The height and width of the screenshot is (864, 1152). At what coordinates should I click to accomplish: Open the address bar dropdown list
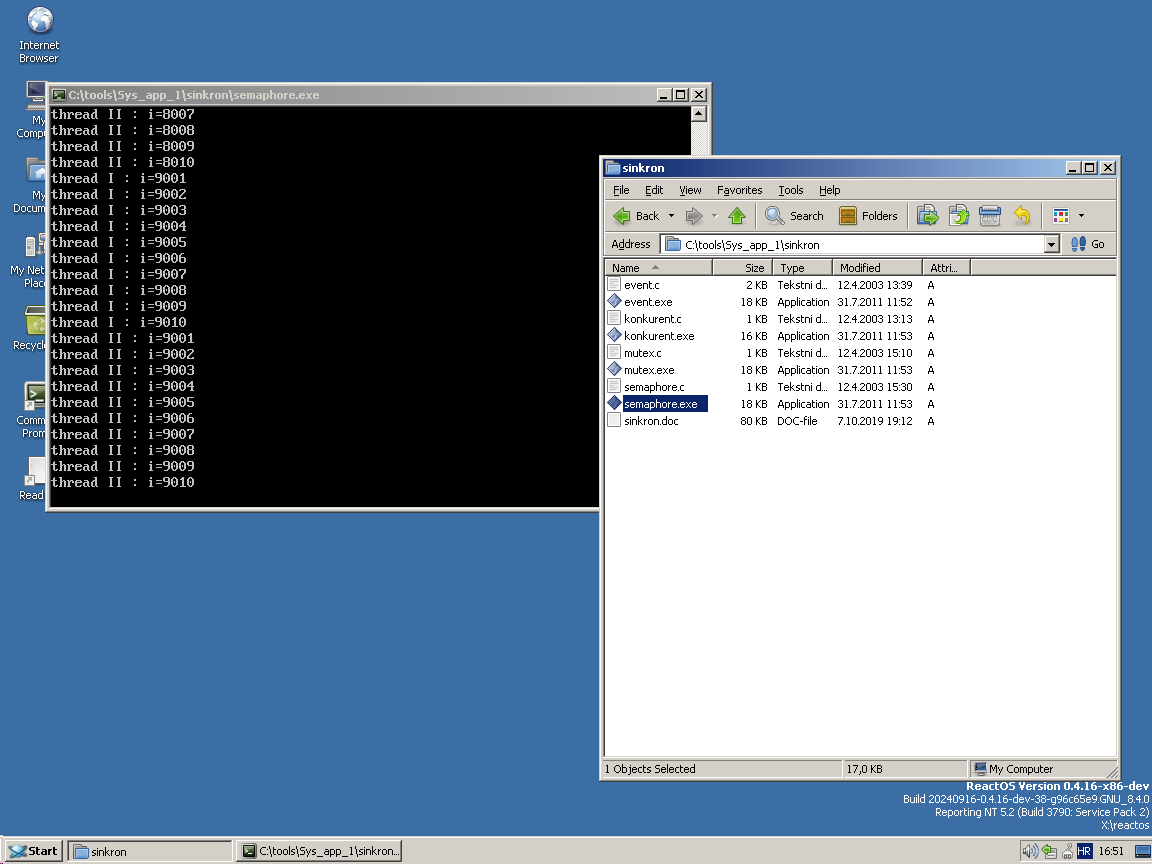coord(1051,245)
